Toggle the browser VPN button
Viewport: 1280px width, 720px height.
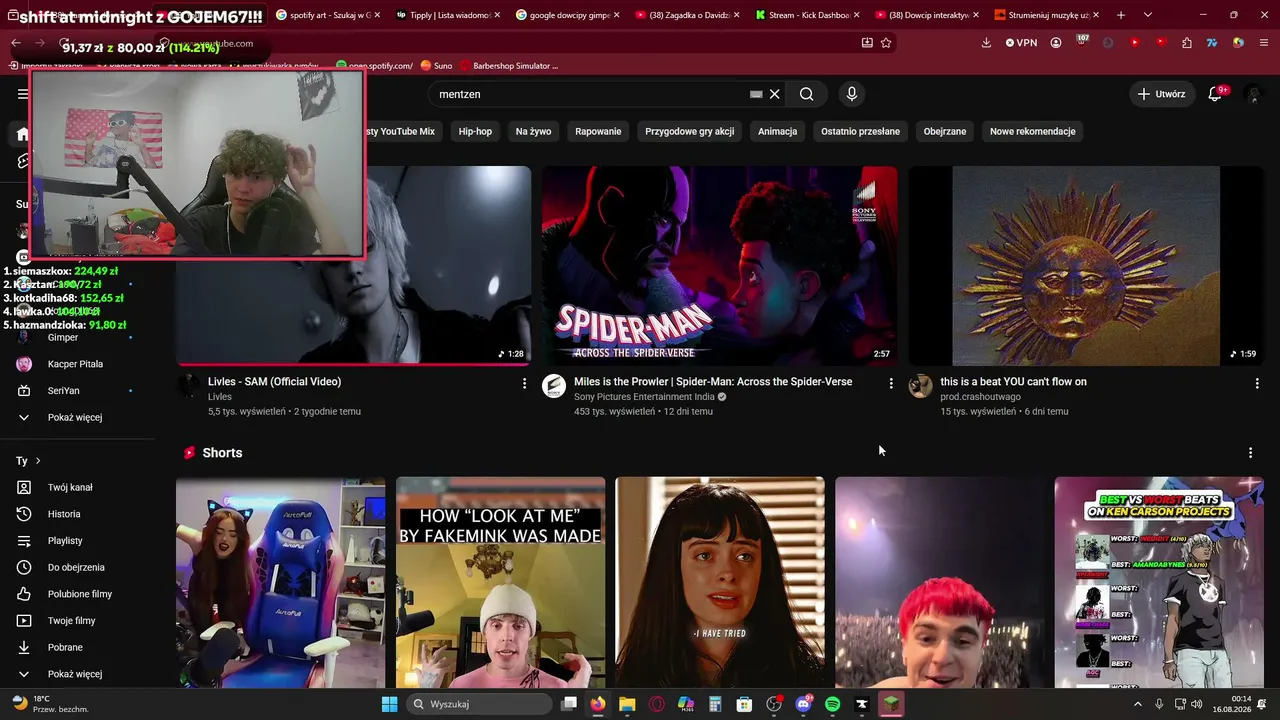pyautogui.click(x=1021, y=43)
